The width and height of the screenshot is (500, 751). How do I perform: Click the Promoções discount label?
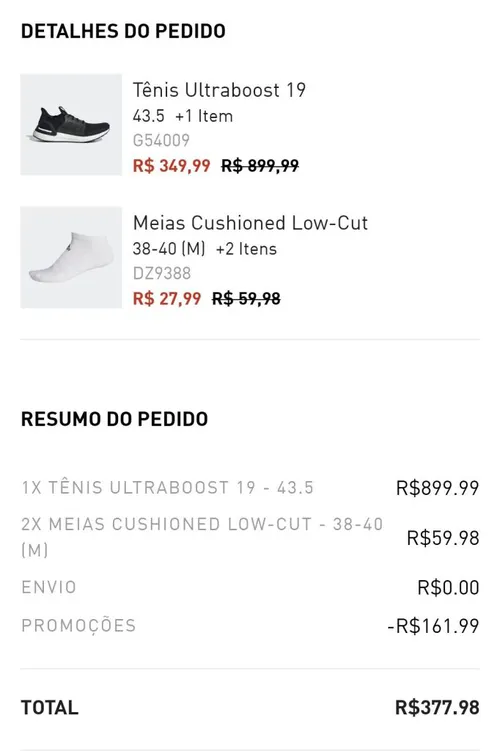[x=79, y=626]
